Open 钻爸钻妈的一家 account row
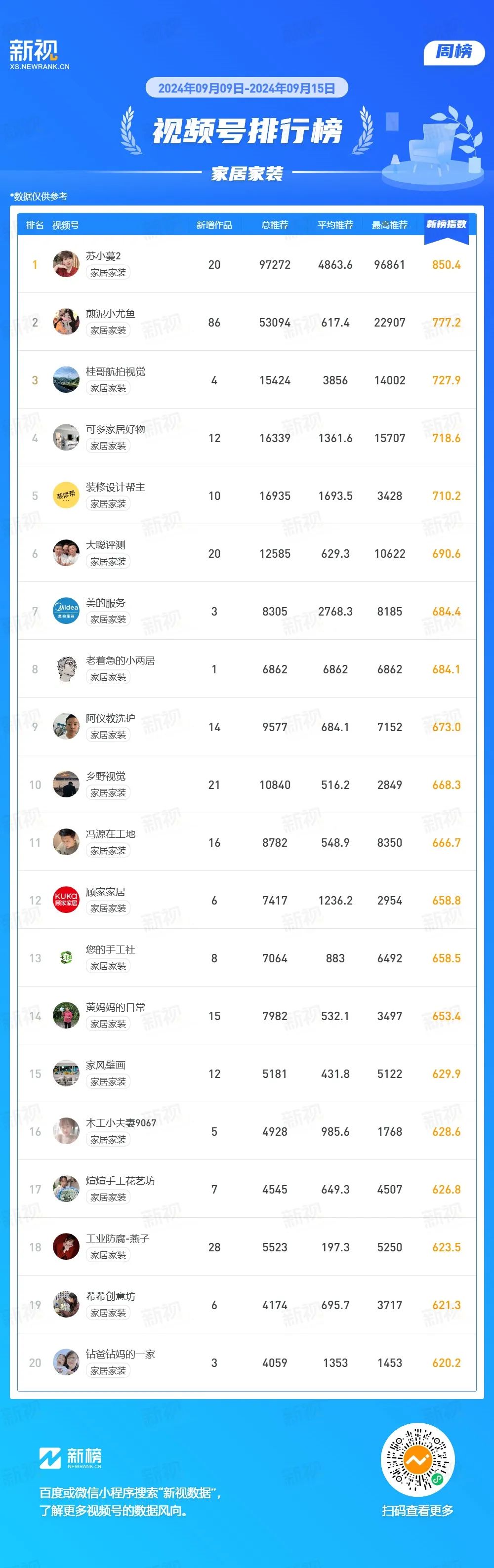 [247, 1362]
